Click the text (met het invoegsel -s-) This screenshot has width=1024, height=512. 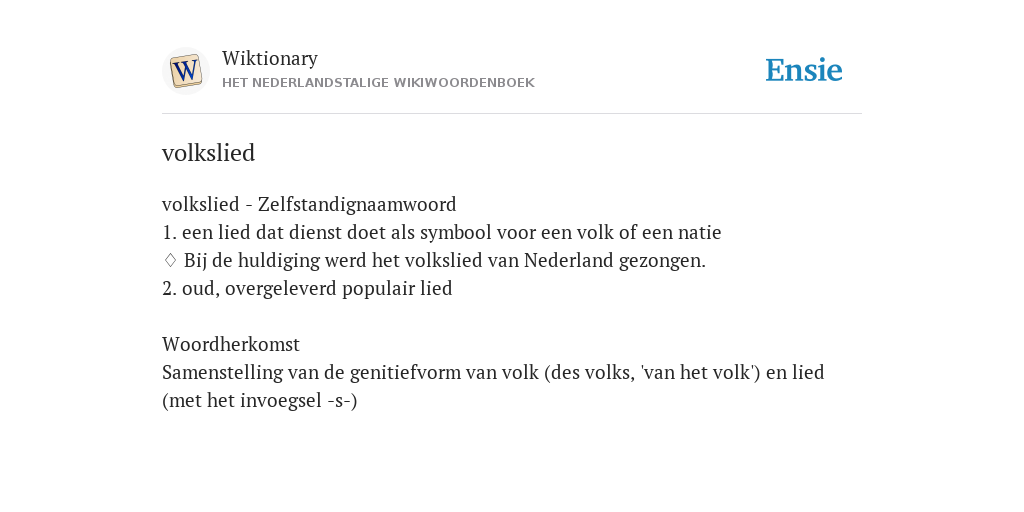pyautogui.click(x=259, y=400)
